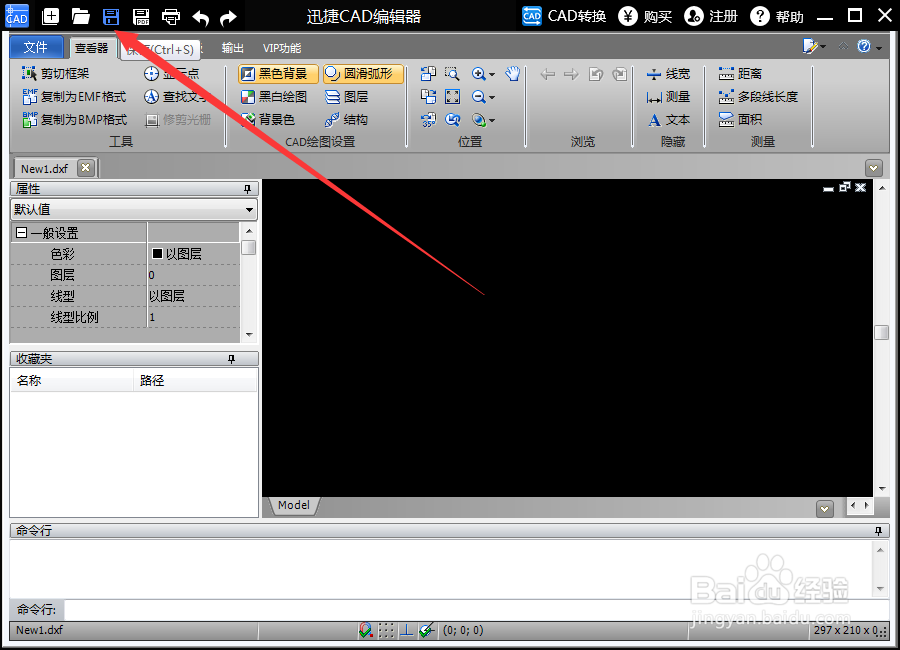Viewport: 900px width, 650px height.
Task: Toggle 线宽 line width display
Action: (x=668, y=73)
